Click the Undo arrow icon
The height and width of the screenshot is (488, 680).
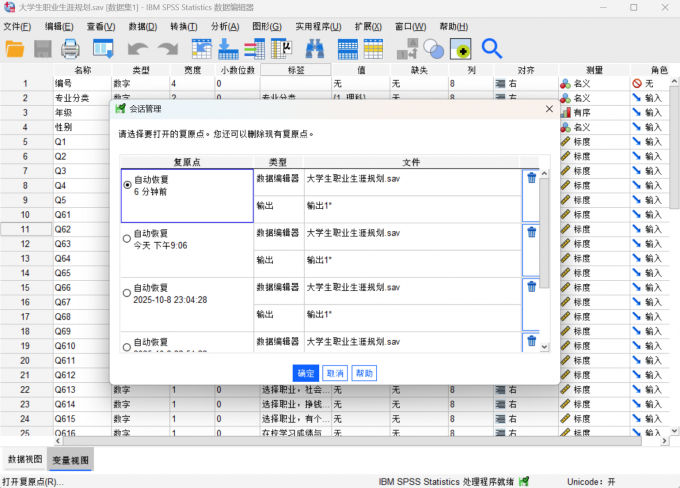point(137,49)
